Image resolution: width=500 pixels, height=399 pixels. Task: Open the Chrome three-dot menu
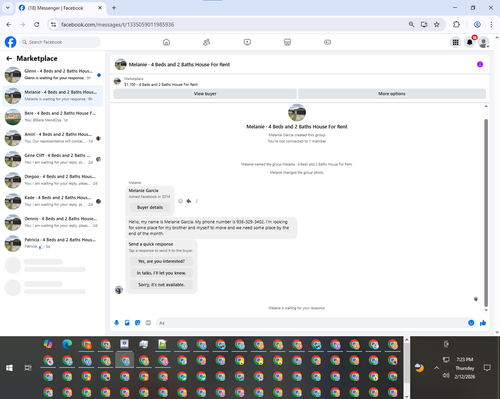pyautogui.click(x=491, y=24)
